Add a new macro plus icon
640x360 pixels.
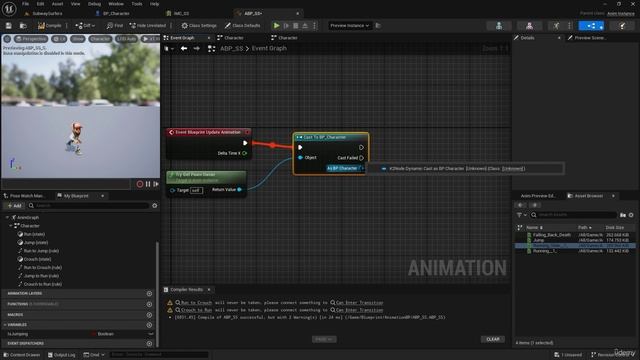pos(149,315)
